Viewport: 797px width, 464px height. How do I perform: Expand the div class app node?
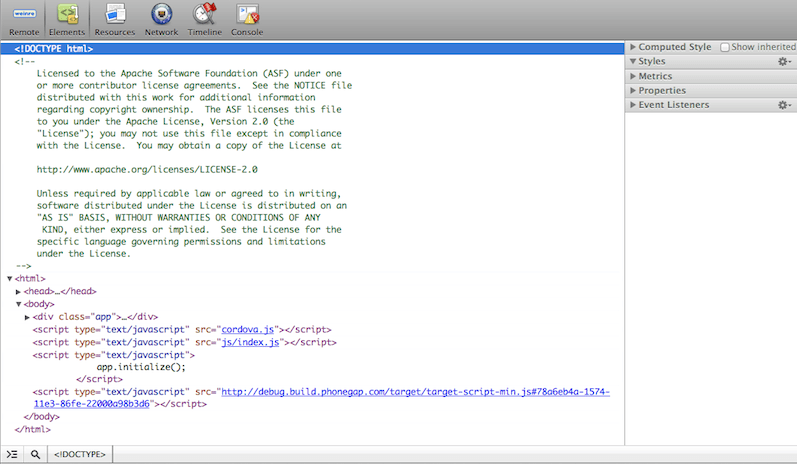tap(27, 317)
